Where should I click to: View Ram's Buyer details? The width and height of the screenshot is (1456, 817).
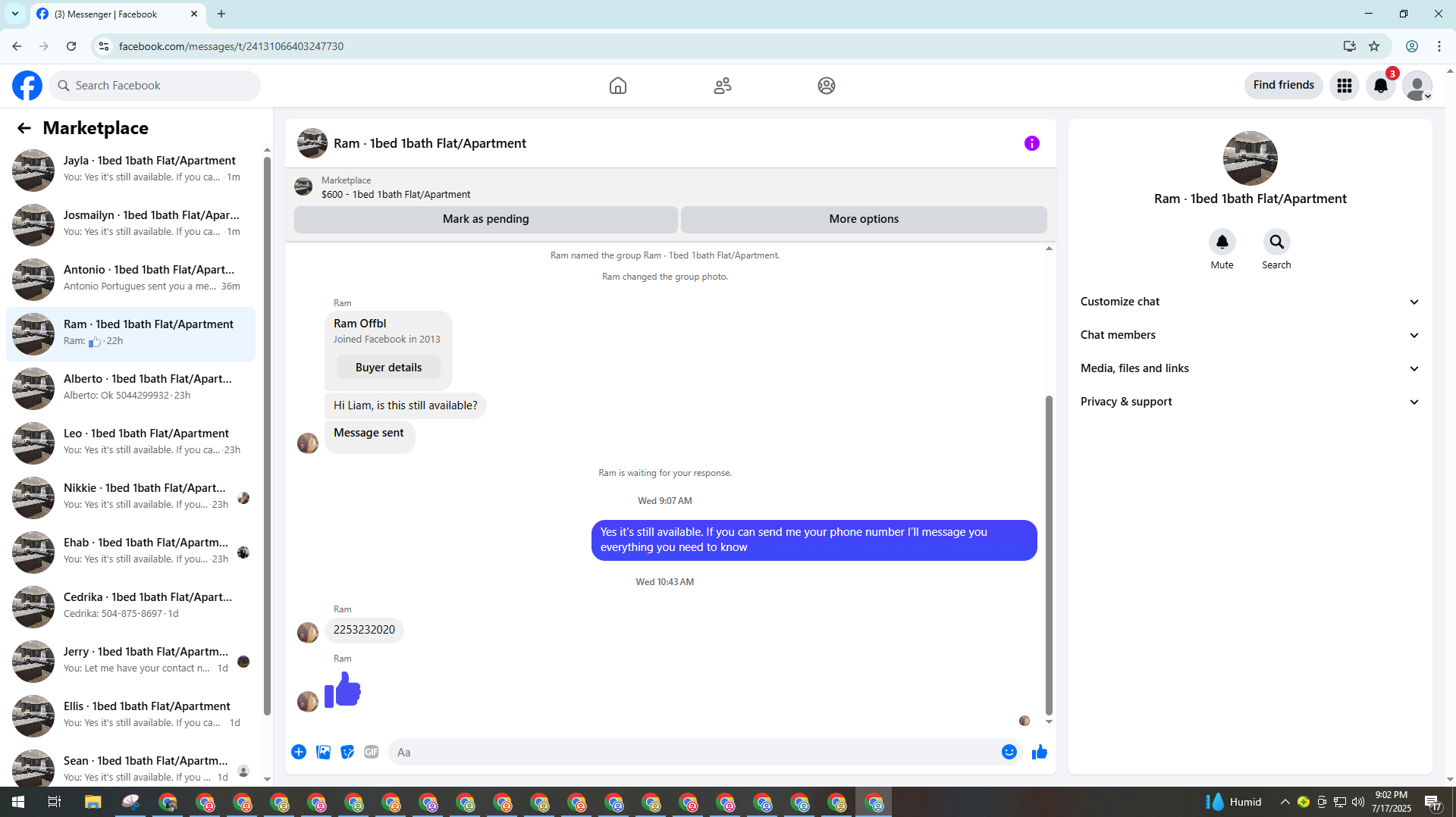point(388,368)
